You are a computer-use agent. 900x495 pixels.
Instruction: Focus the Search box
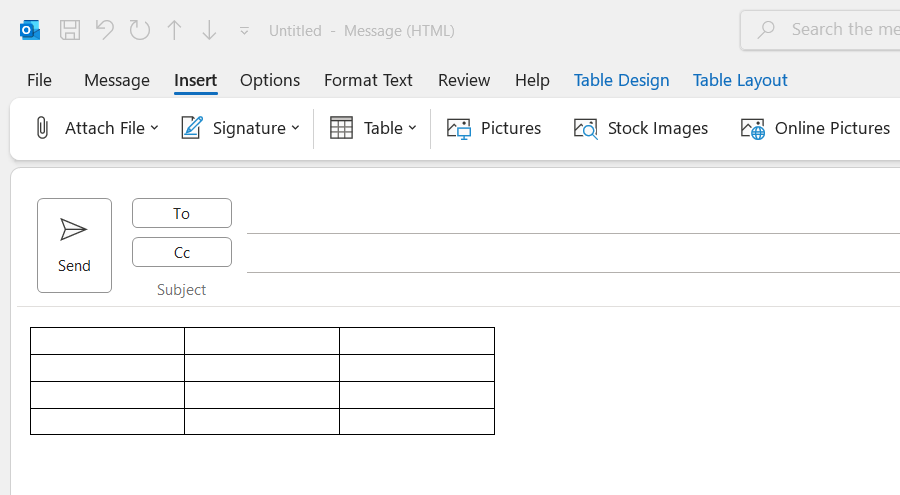(821, 30)
